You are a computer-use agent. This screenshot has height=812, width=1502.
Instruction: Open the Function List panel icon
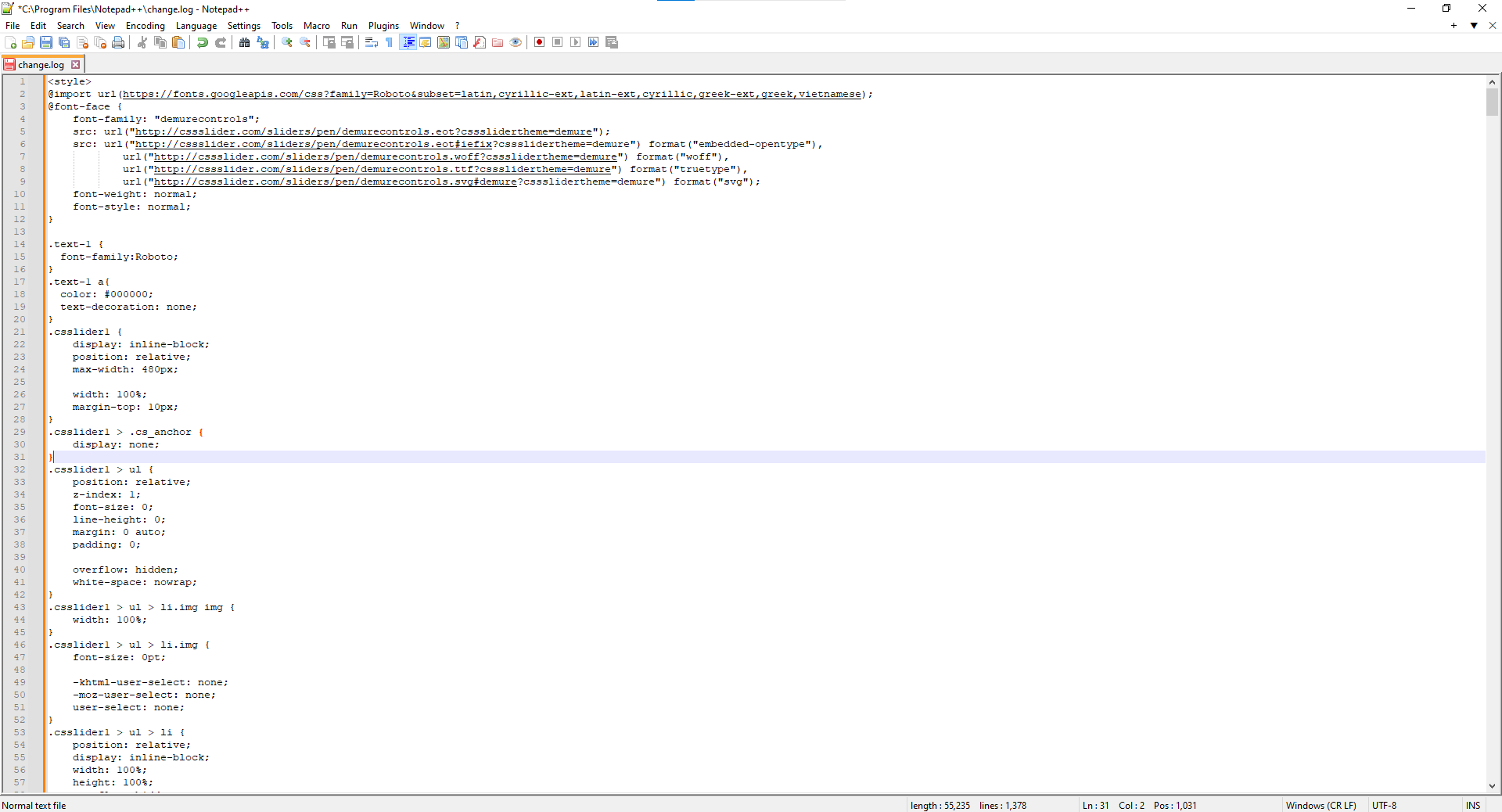480,42
